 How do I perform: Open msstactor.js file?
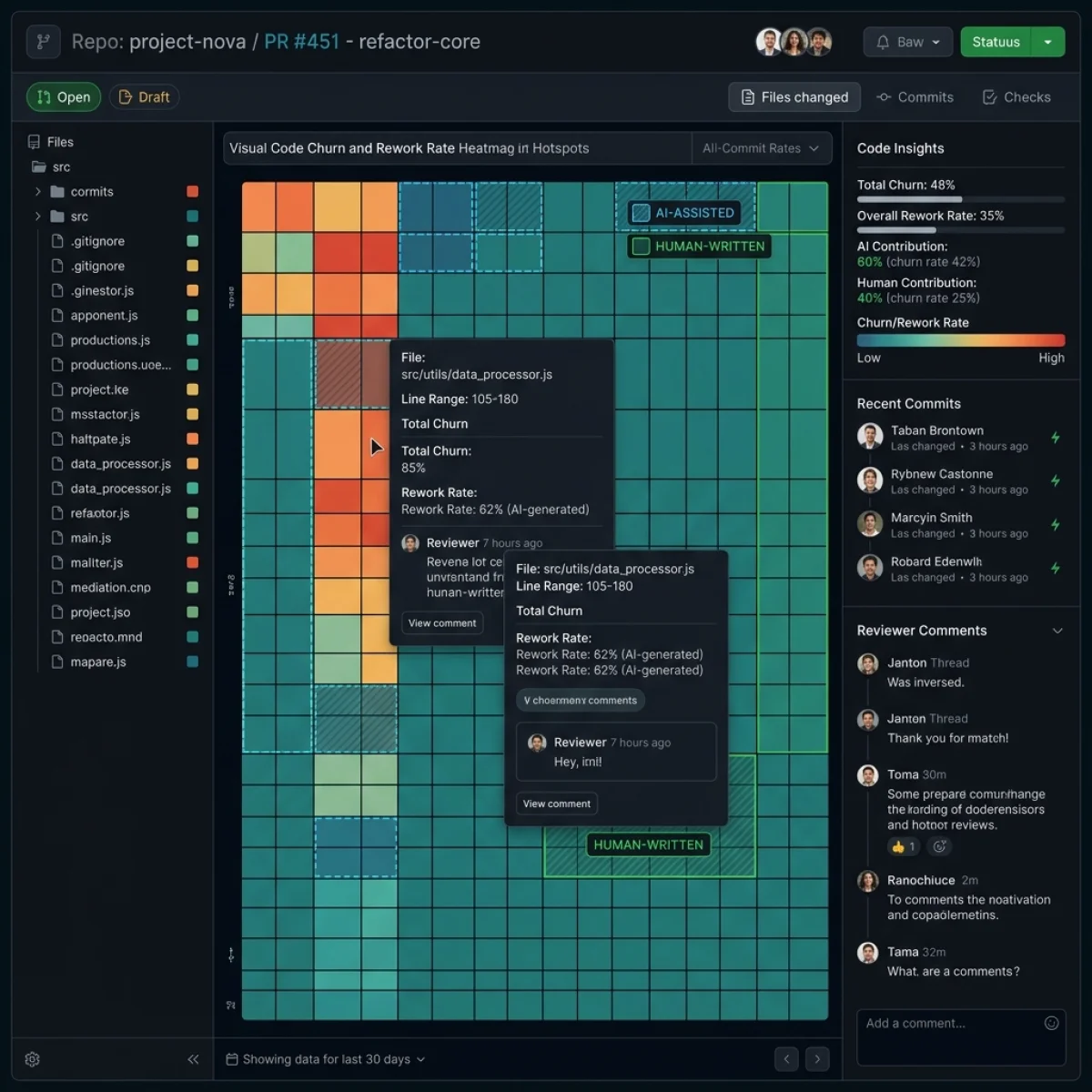coord(105,414)
